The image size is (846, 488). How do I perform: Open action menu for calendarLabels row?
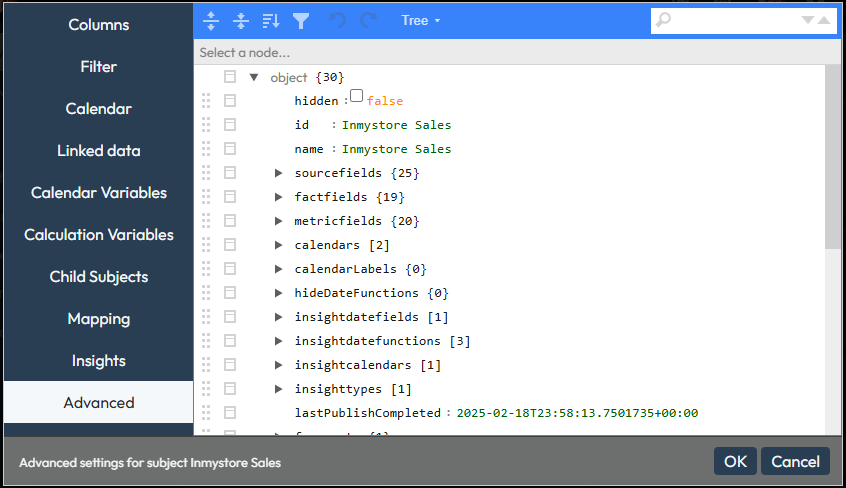pos(230,269)
